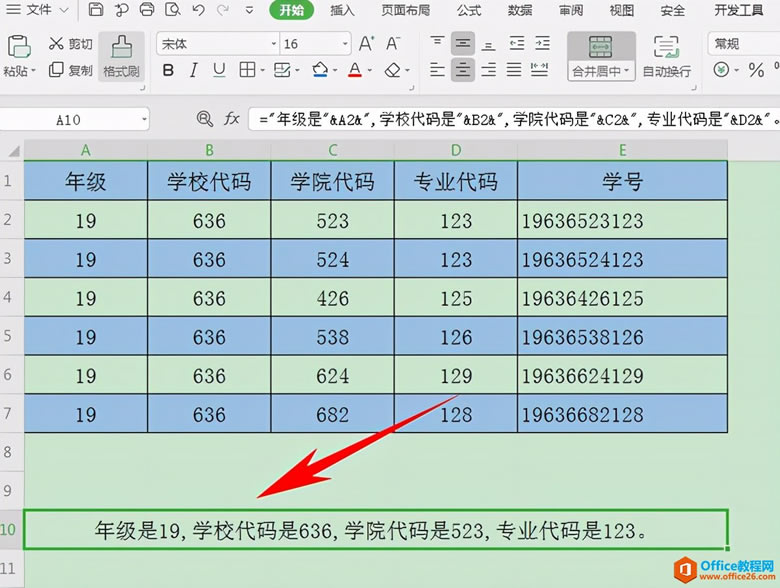Undo the last action
The width and height of the screenshot is (780, 588).
pos(198,9)
